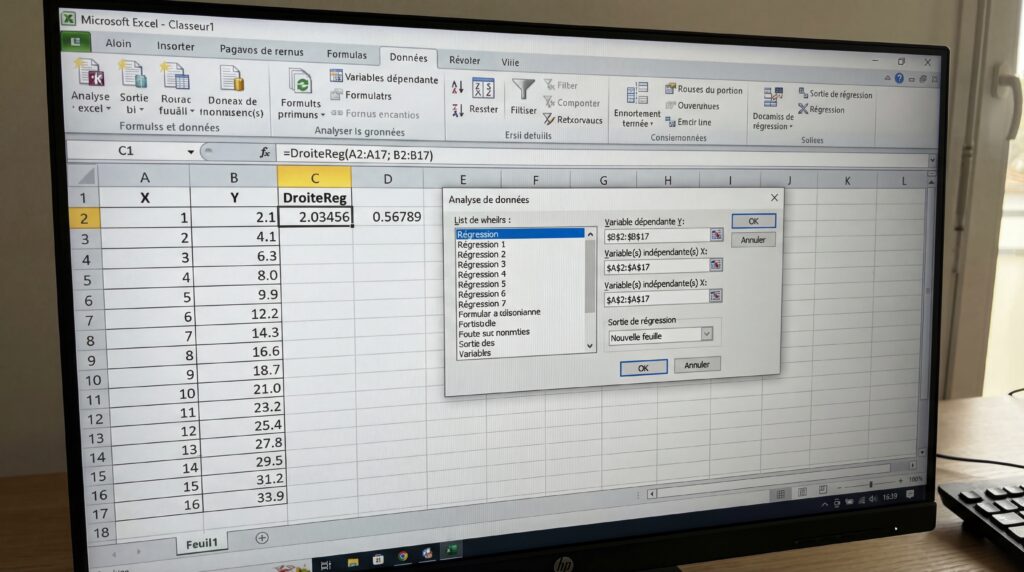Open the Roırac fuuäll ribbon button
This screenshot has height=572, width=1024.
point(176,87)
